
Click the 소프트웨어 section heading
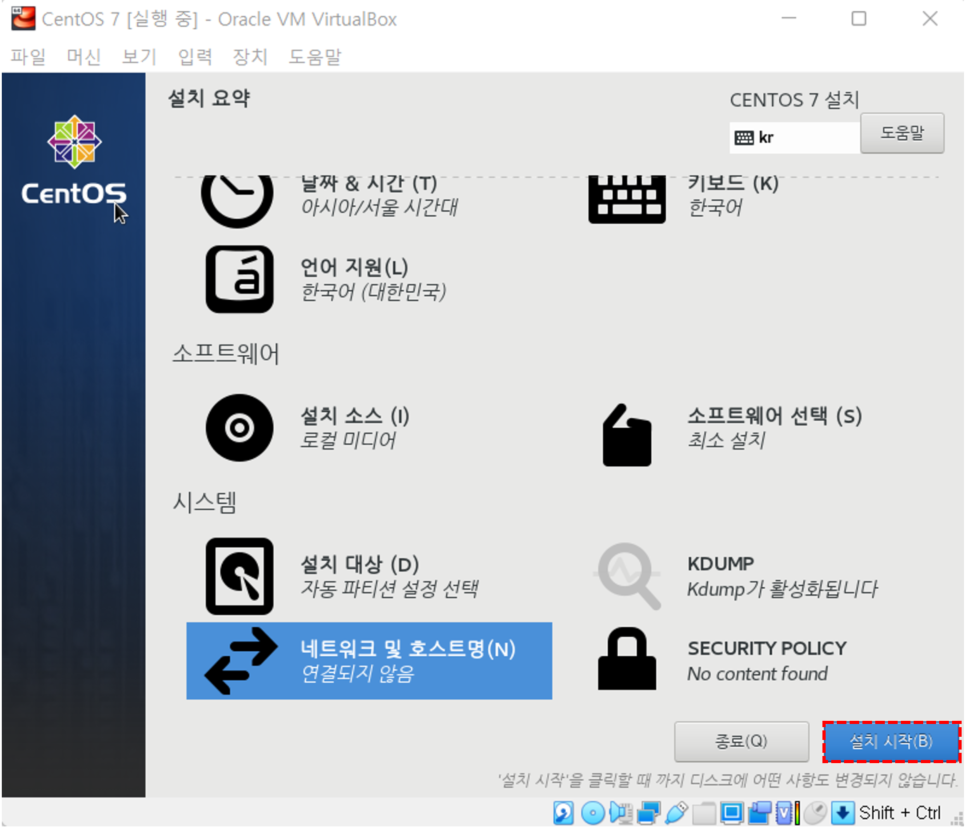click(x=226, y=353)
